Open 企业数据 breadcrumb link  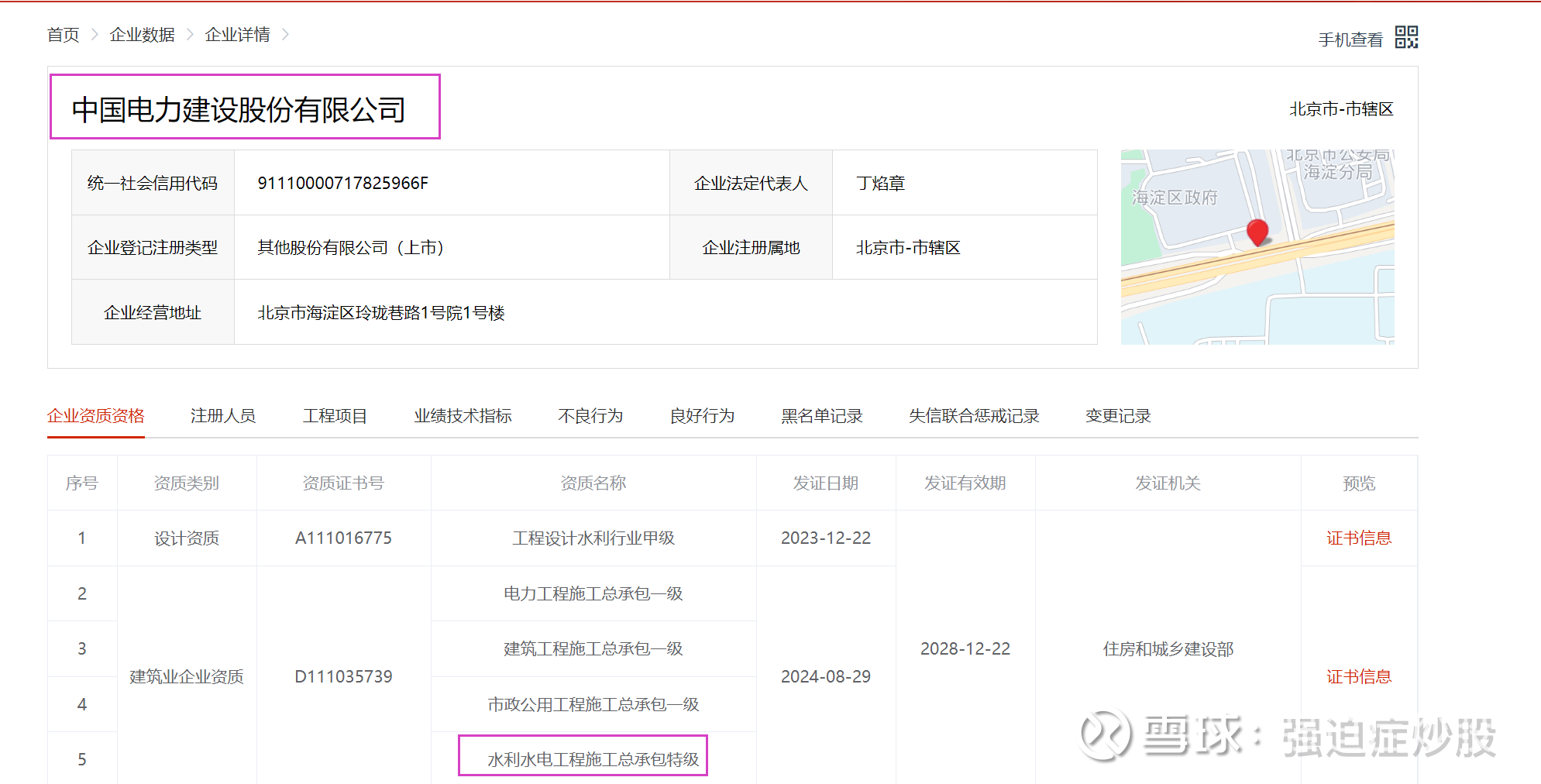pos(142,35)
